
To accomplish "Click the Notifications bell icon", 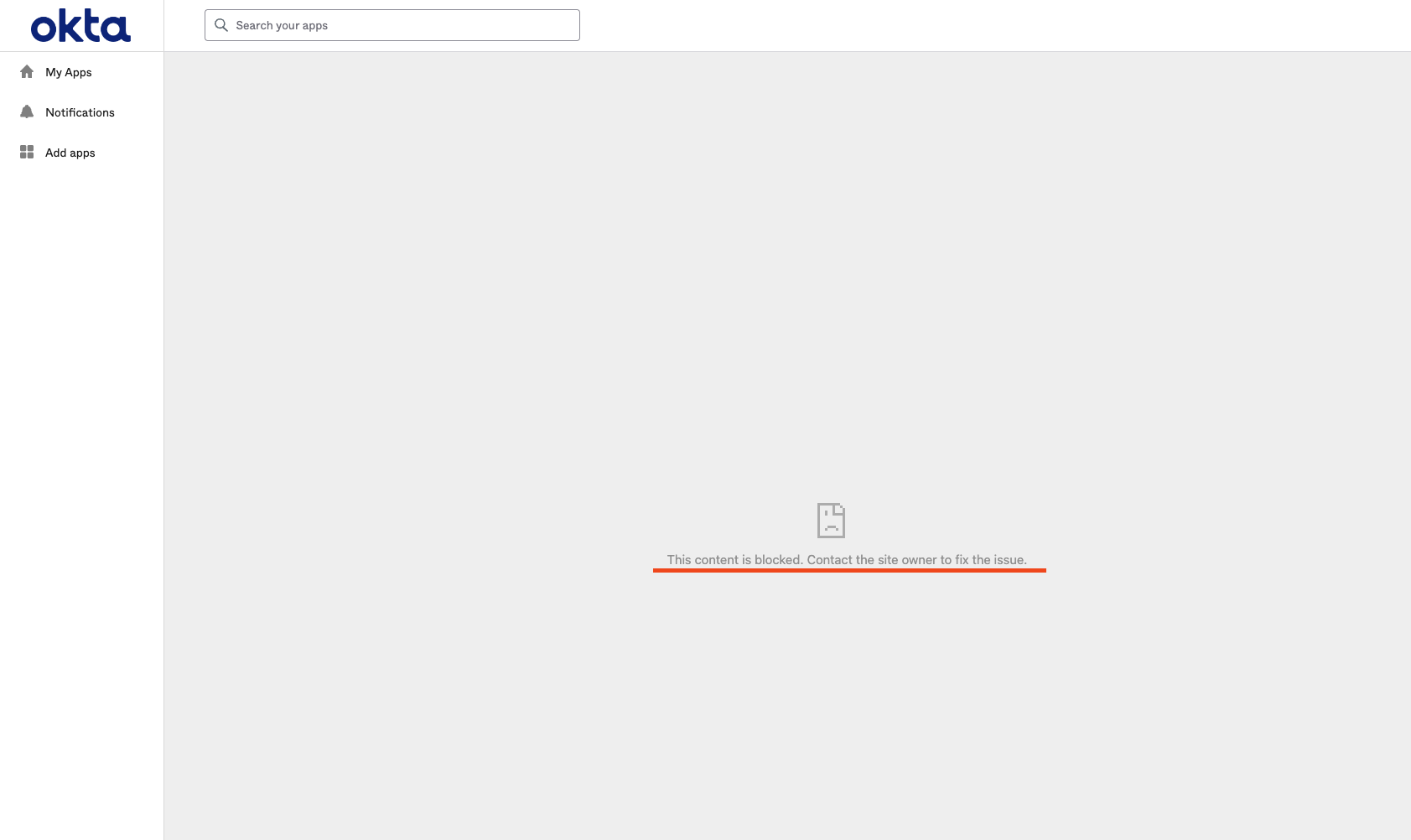I will pyautogui.click(x=27, y=112).
